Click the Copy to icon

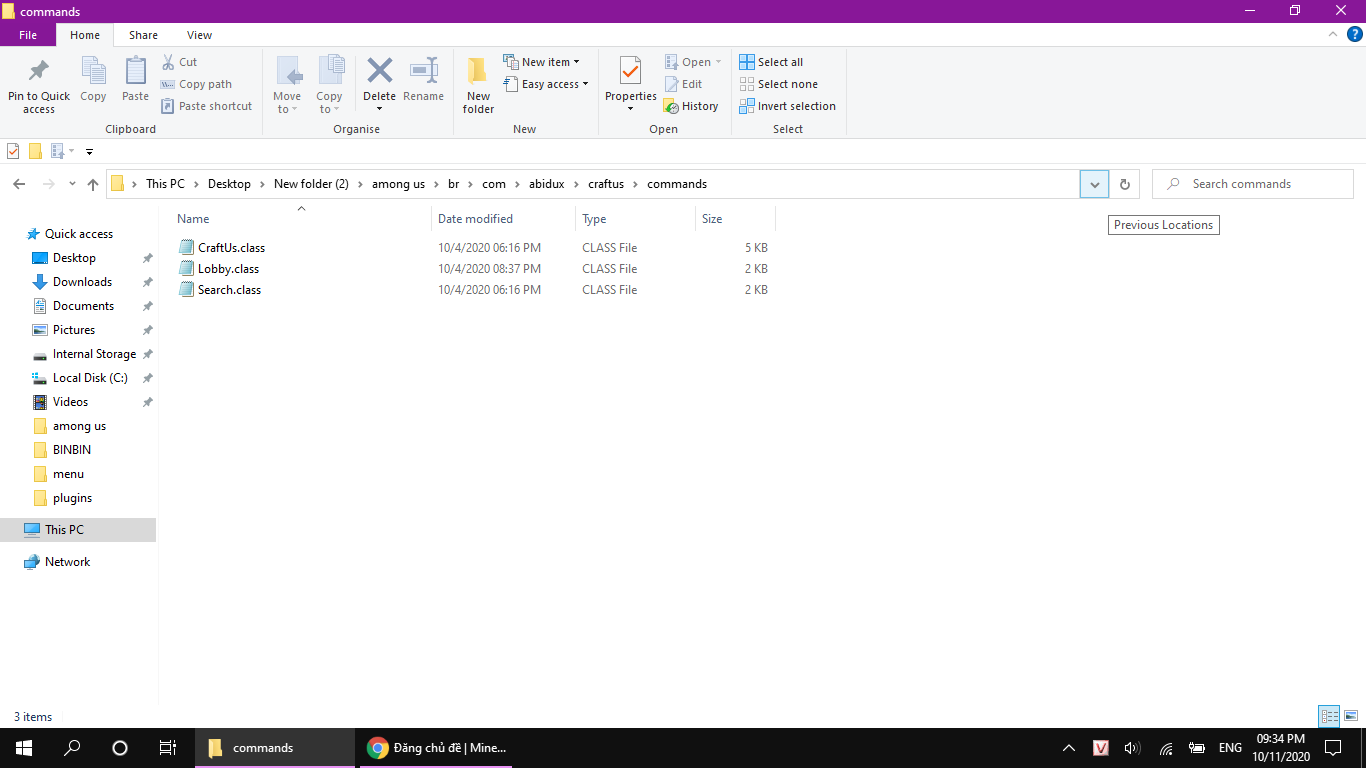pyautogui.click(x=330, y=72)
